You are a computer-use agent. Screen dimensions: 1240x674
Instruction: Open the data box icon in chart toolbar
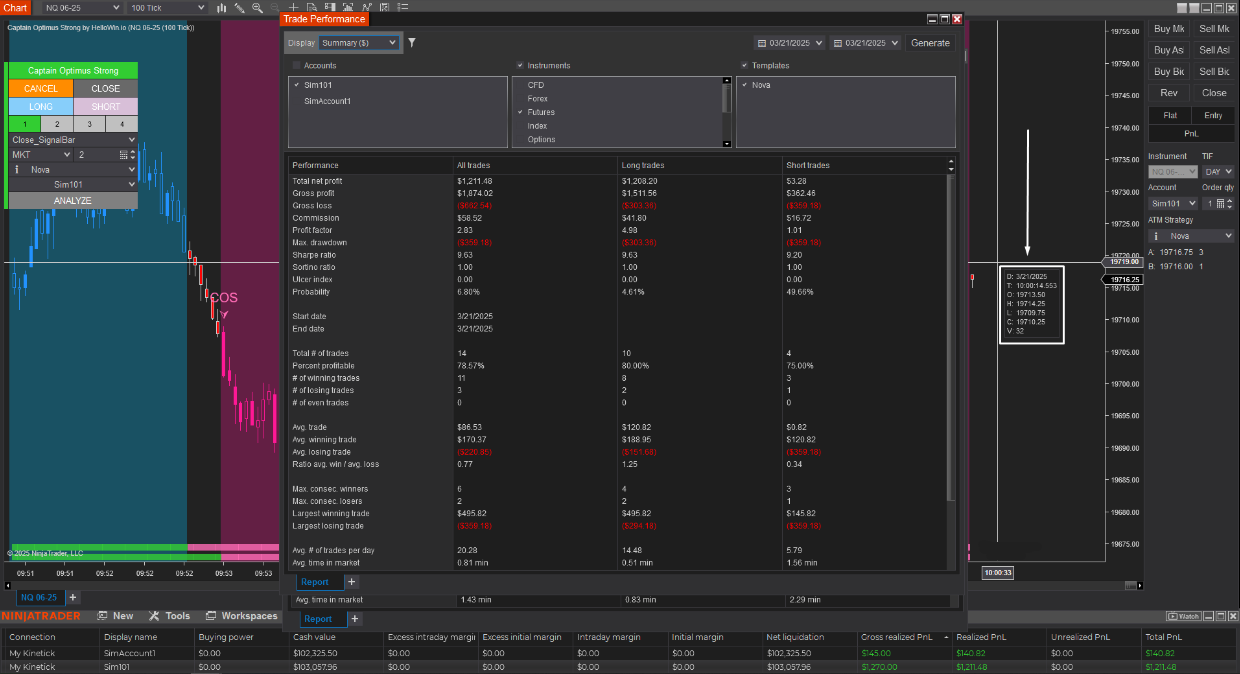(312, 7)
